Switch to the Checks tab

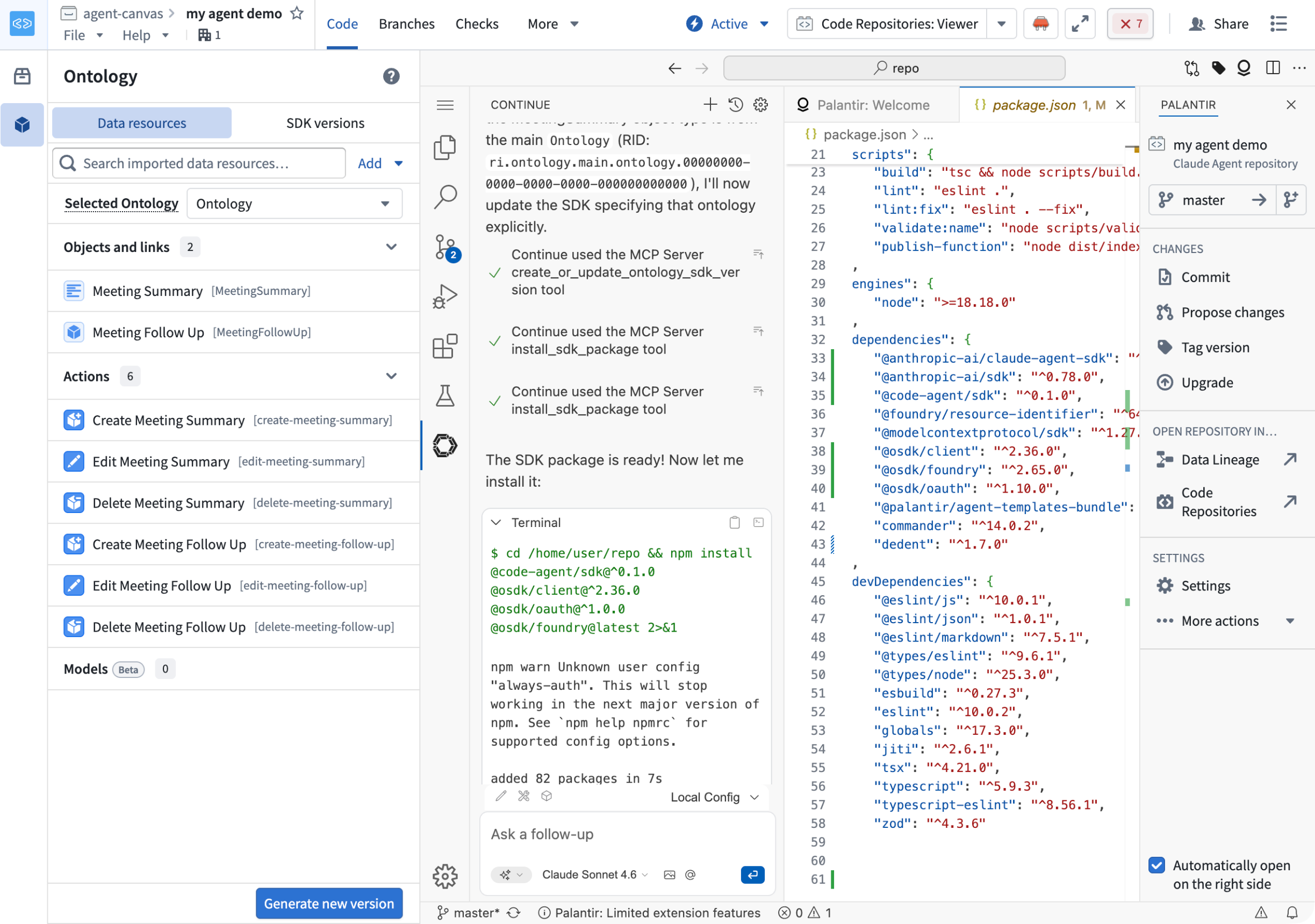[477, 24]
